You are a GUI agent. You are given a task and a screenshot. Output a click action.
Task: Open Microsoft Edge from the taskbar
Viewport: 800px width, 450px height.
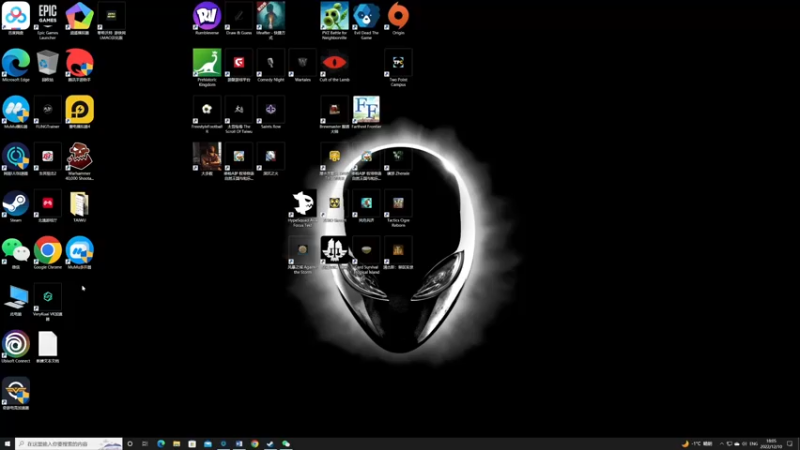click(161, 444)
